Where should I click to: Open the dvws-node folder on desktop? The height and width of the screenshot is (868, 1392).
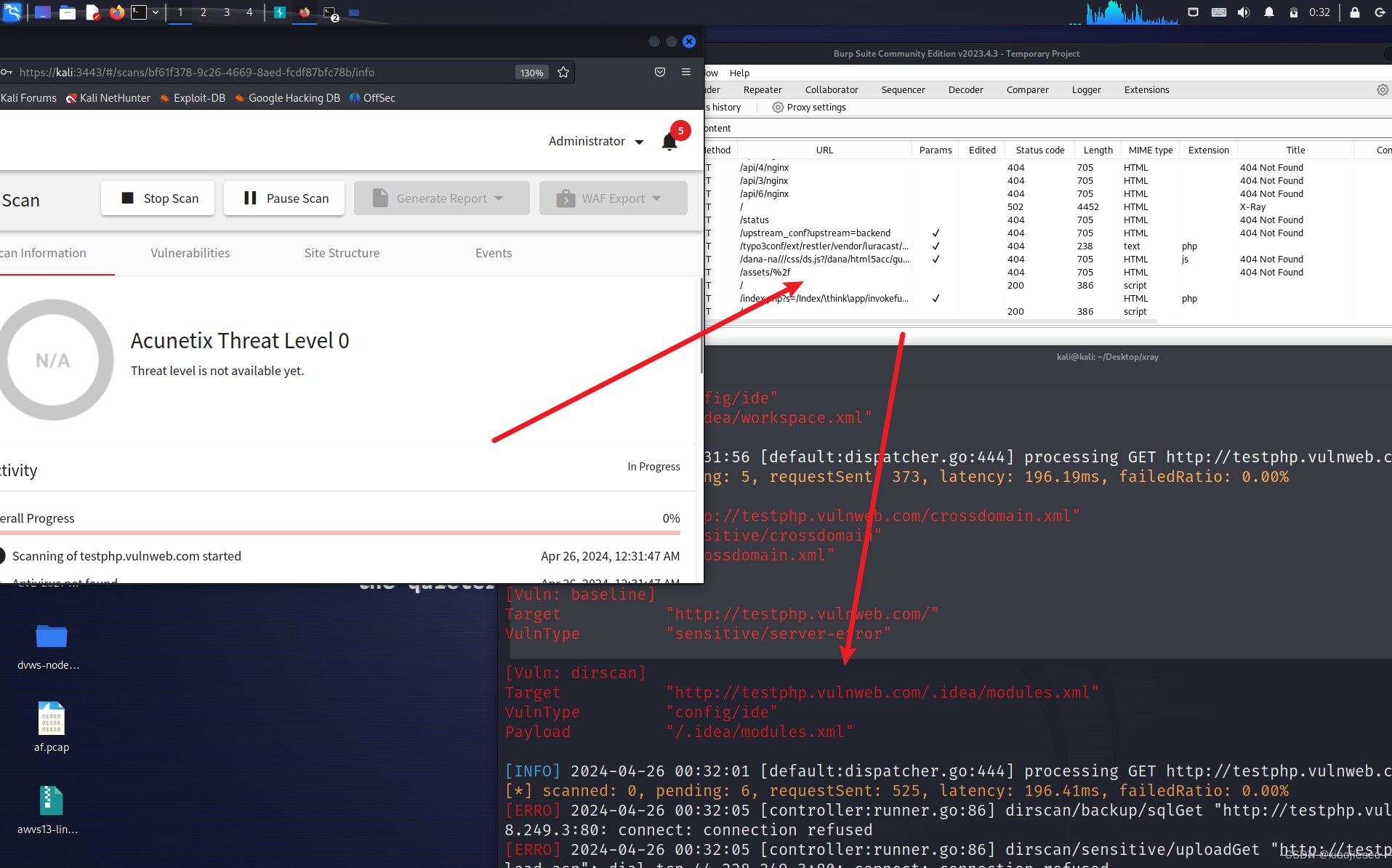point(51,646)
